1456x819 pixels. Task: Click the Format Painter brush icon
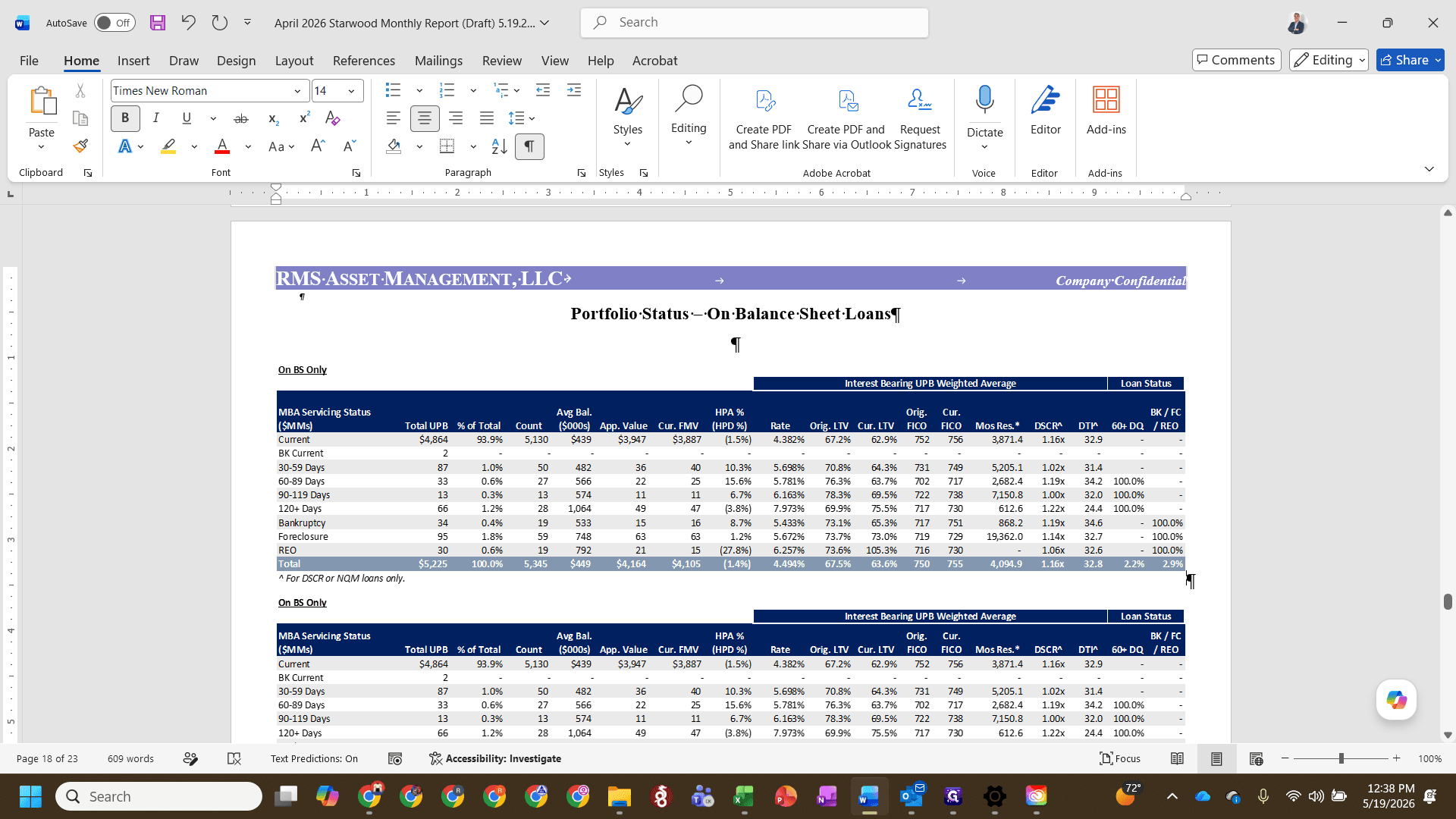(80, 146)
